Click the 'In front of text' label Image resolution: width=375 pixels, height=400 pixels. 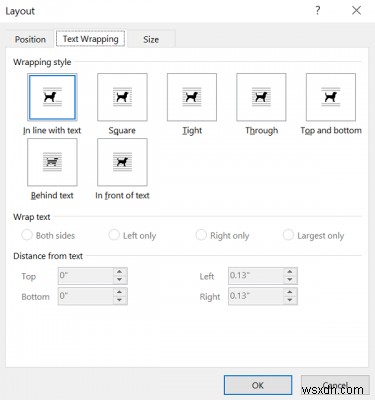coord(122,195)
